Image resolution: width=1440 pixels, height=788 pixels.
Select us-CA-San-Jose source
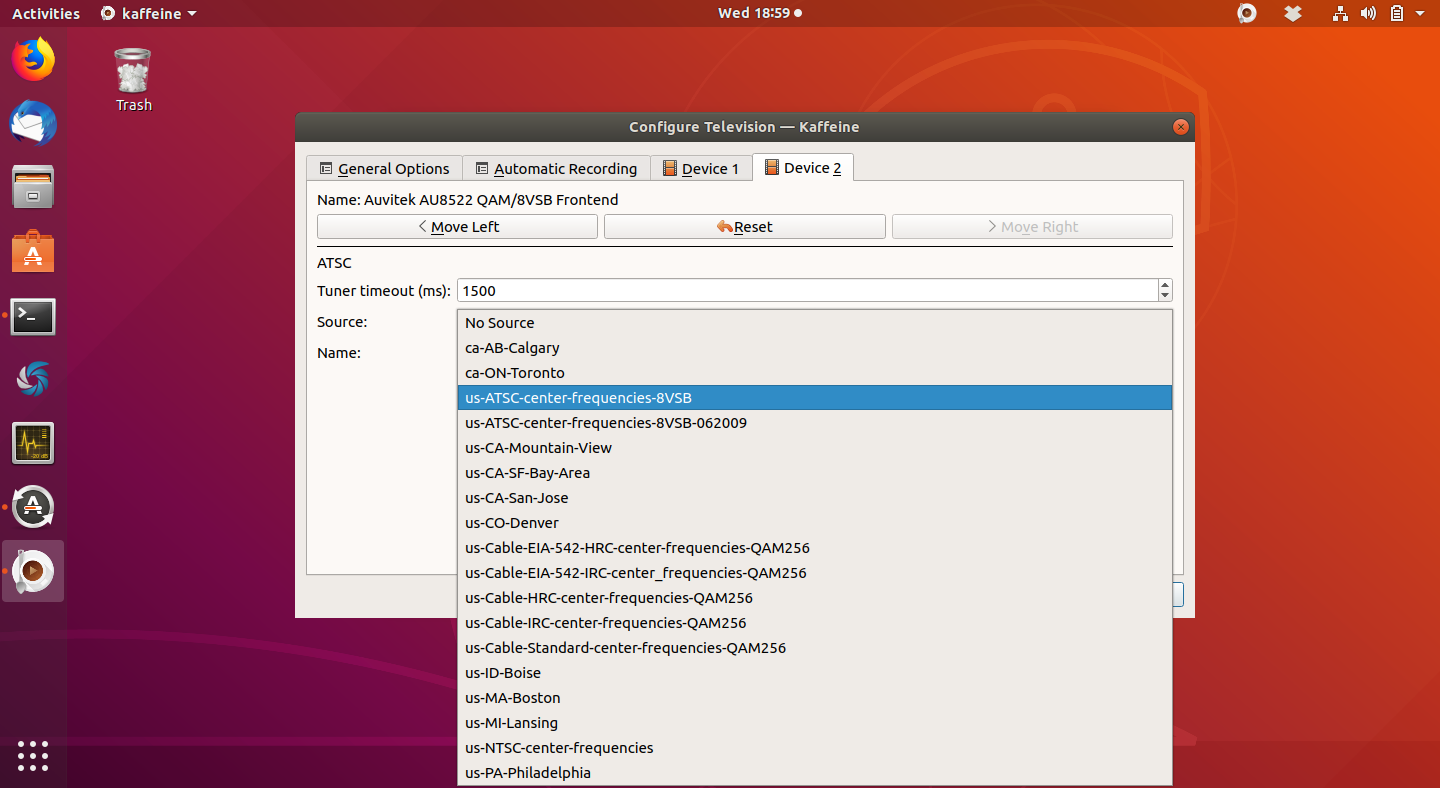tap(814, 498)
